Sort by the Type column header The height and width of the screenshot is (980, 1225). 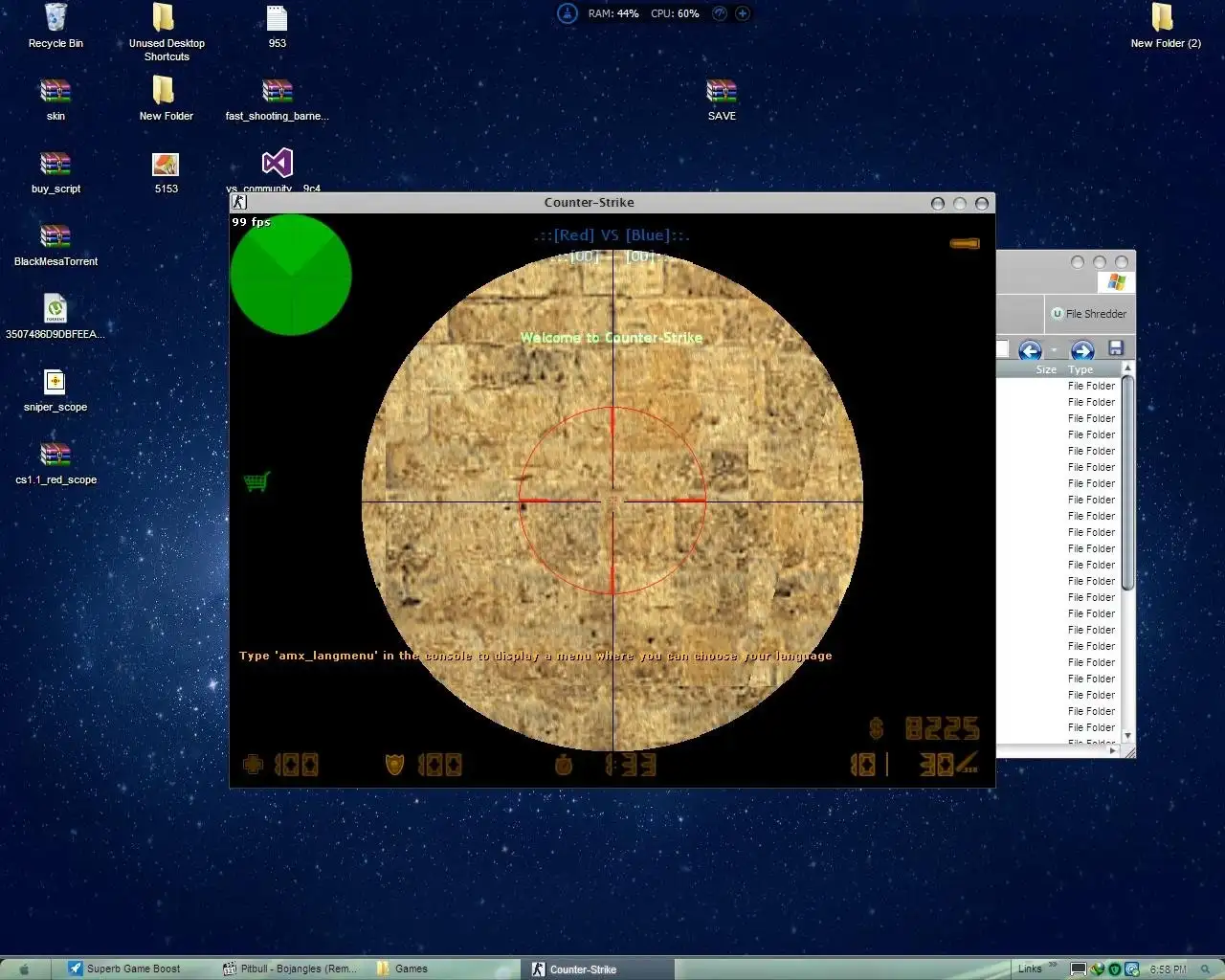pyautogui.click(x=1080, y=369)
